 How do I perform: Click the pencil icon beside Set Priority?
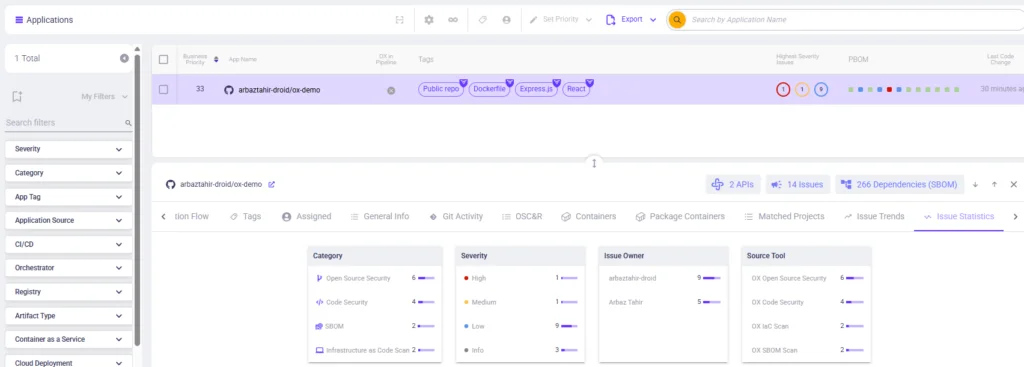(x=534, y=20)
